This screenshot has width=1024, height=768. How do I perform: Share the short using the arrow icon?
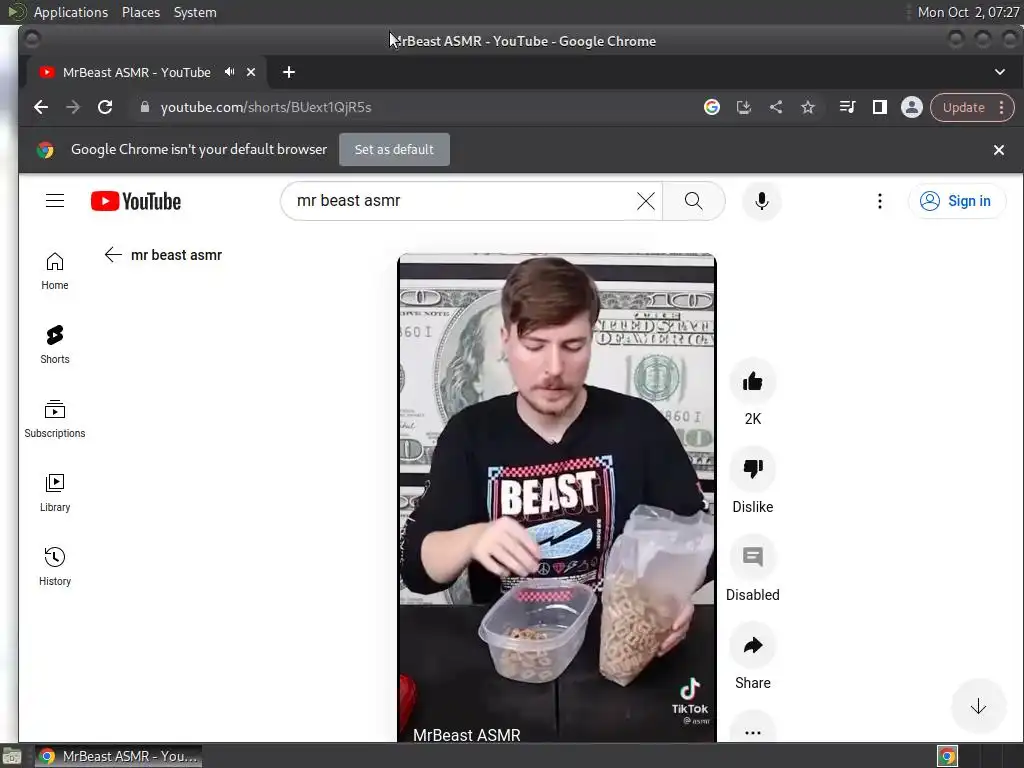pos(752,645)
